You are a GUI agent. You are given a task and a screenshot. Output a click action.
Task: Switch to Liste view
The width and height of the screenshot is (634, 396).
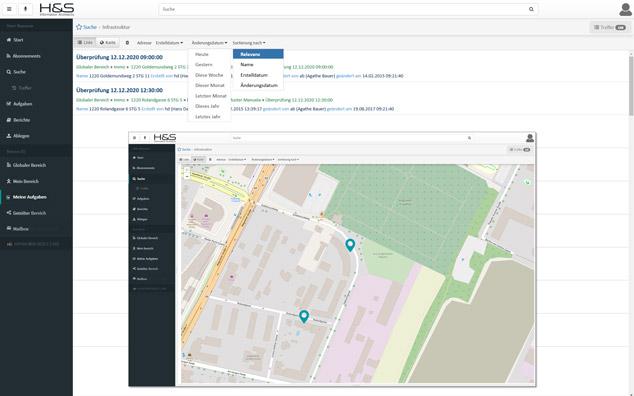[85, 42]
